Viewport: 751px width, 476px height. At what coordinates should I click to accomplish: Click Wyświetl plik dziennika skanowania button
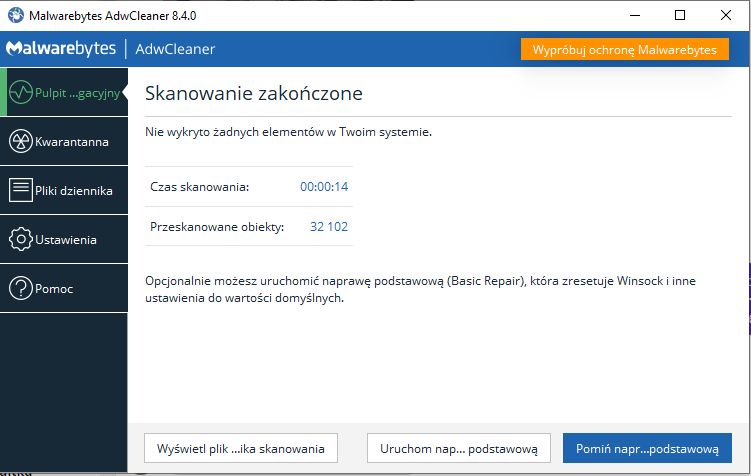pos(241,449)
